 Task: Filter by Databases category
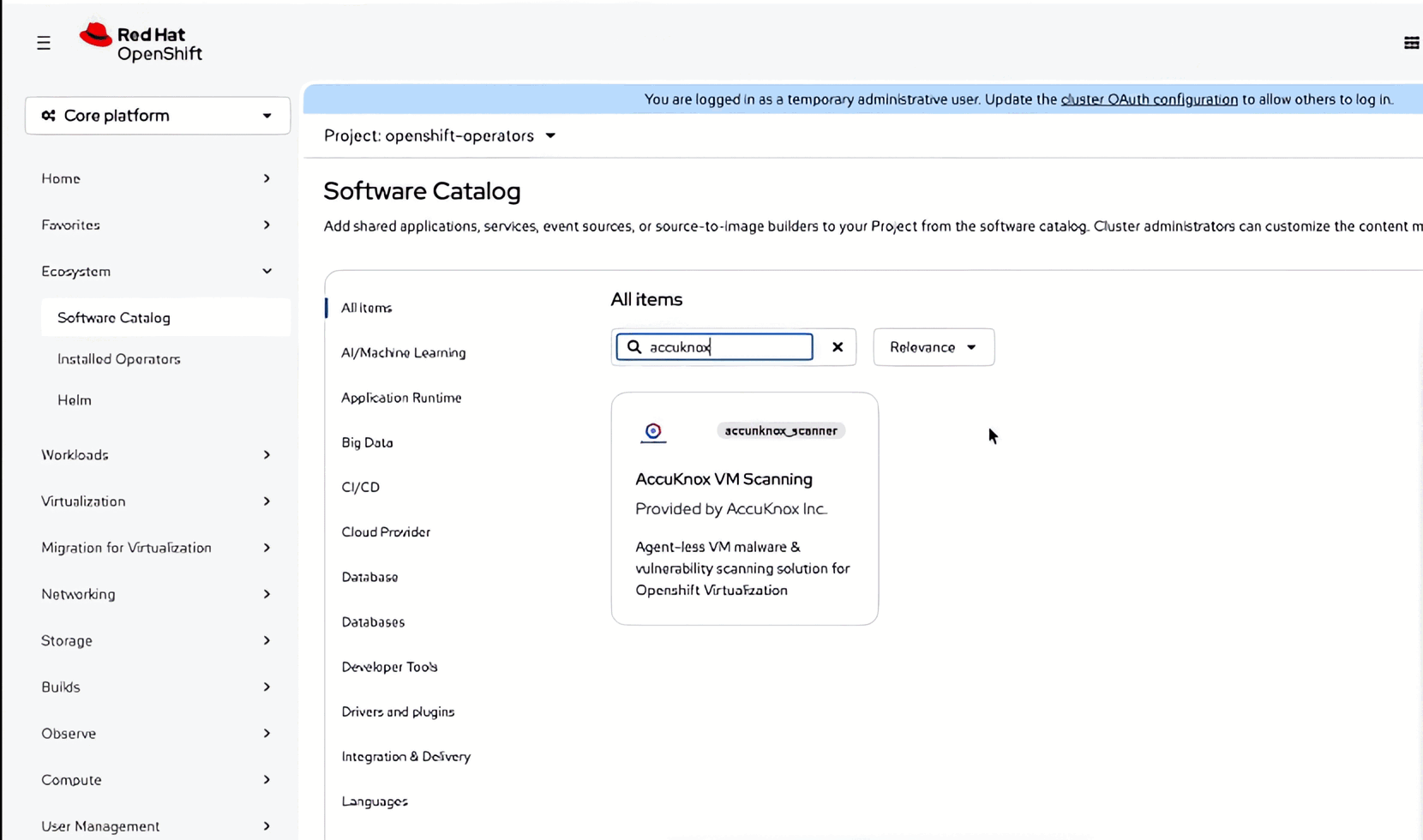pyautogui.click(x=373, y=621)
